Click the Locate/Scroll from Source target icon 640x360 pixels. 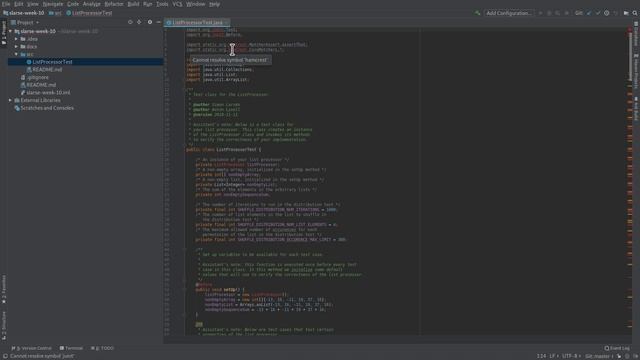pos(130,22)
